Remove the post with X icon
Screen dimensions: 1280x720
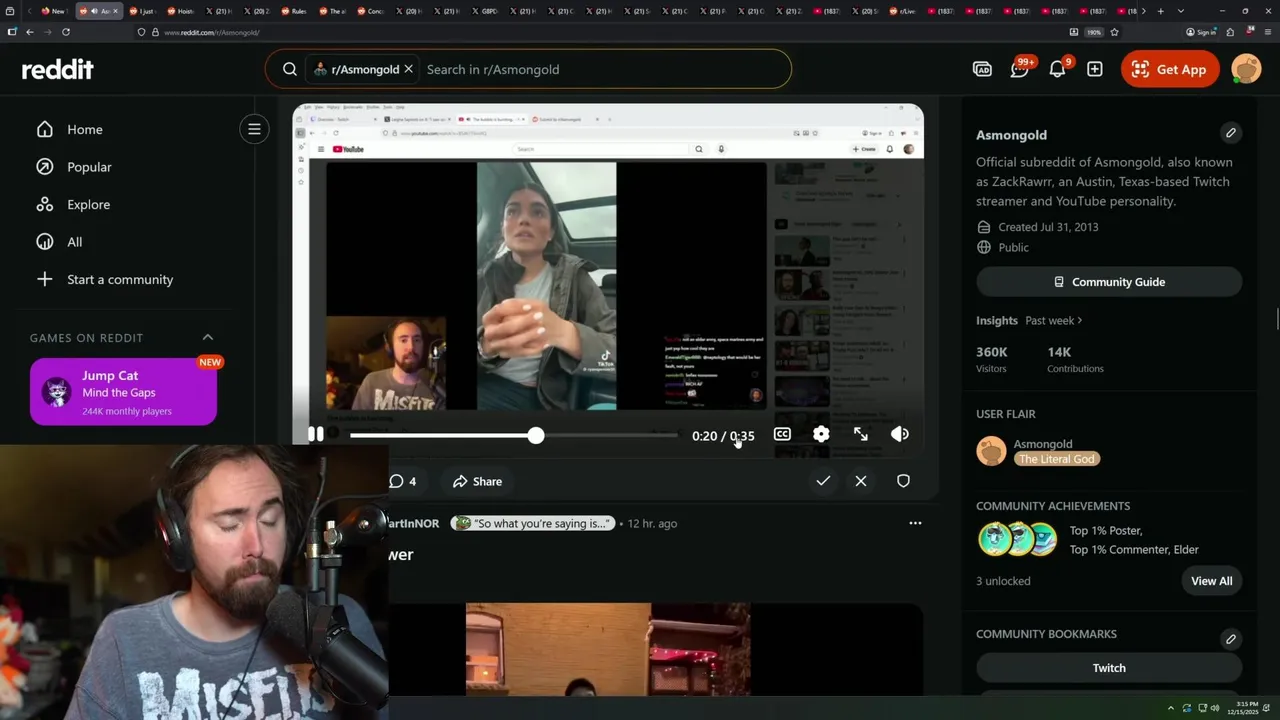[861, 481]
